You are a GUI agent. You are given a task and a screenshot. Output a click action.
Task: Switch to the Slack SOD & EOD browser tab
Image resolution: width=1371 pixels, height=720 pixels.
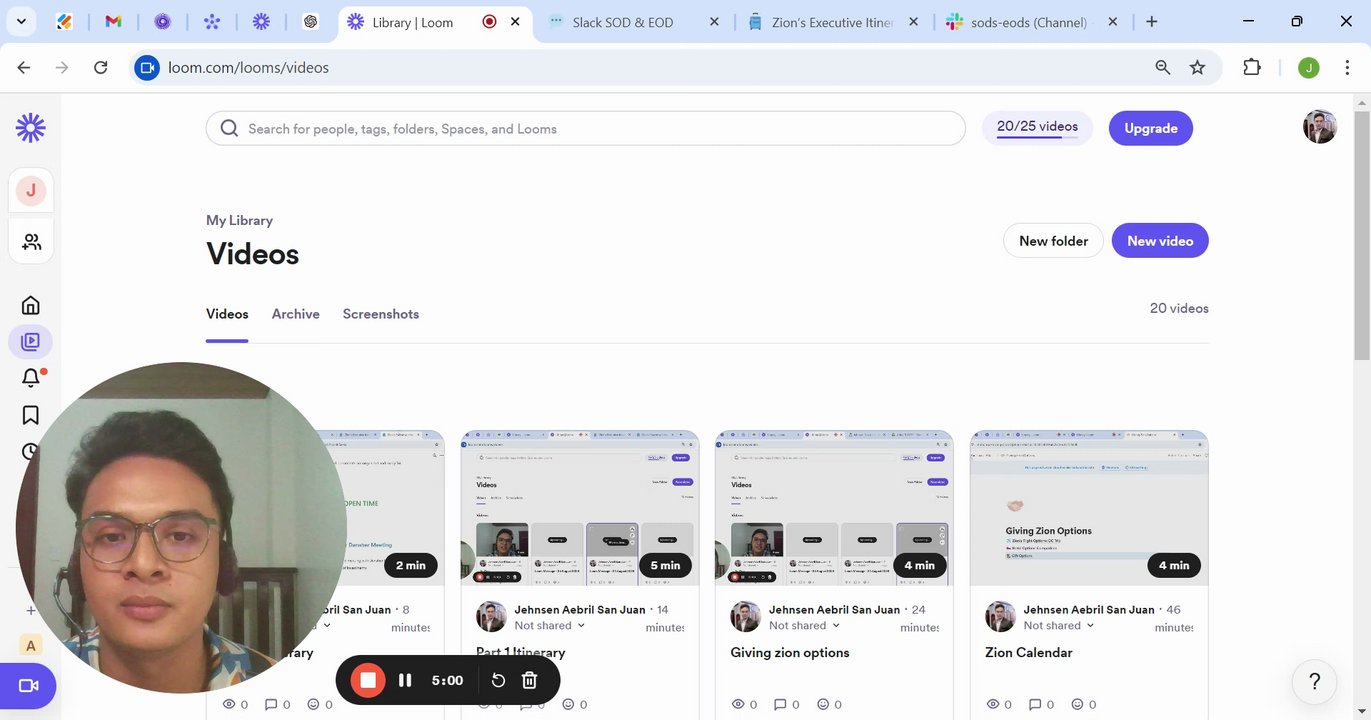coord(634,22)
